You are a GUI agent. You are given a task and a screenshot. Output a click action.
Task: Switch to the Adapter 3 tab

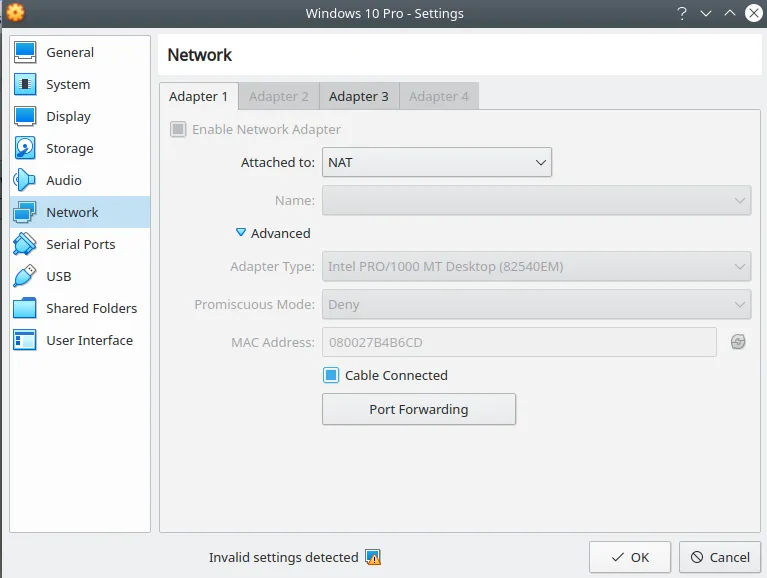point(359,96)
